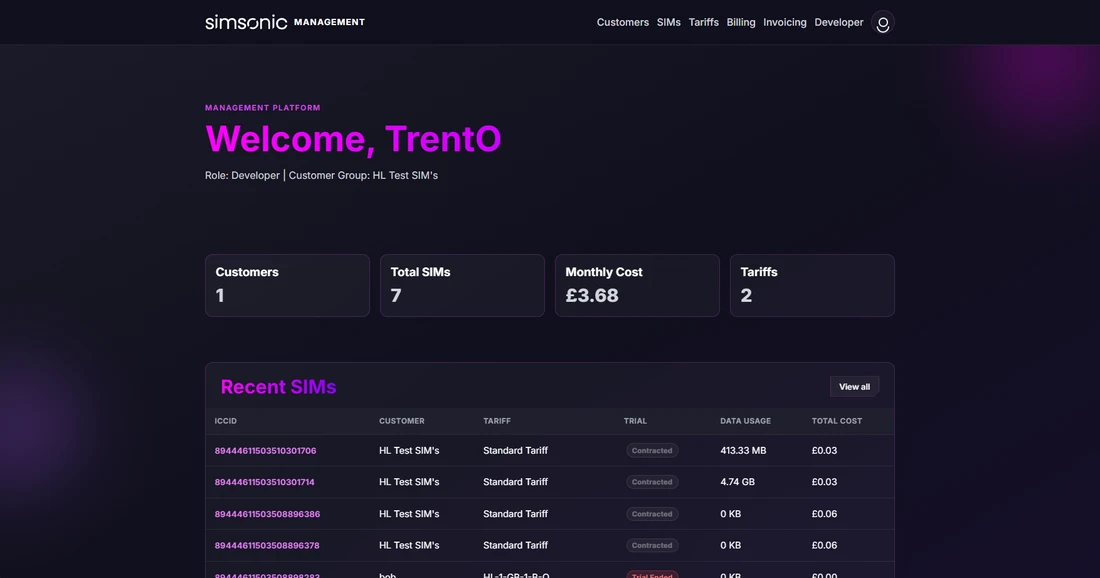Open the user profile icon
Viewport: 1100px width, 578px height.
coord(883,22)
